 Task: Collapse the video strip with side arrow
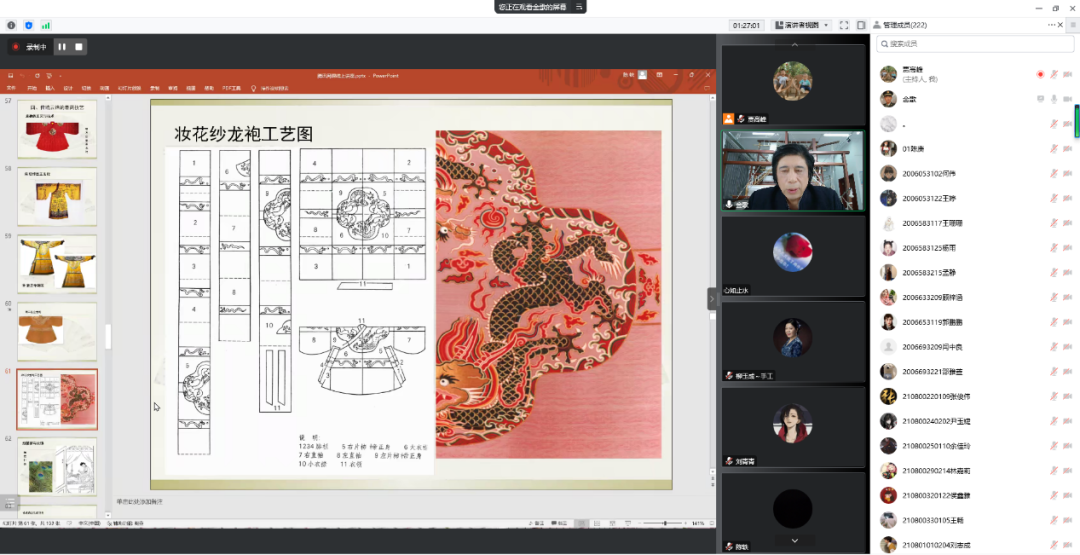point(713,297)
